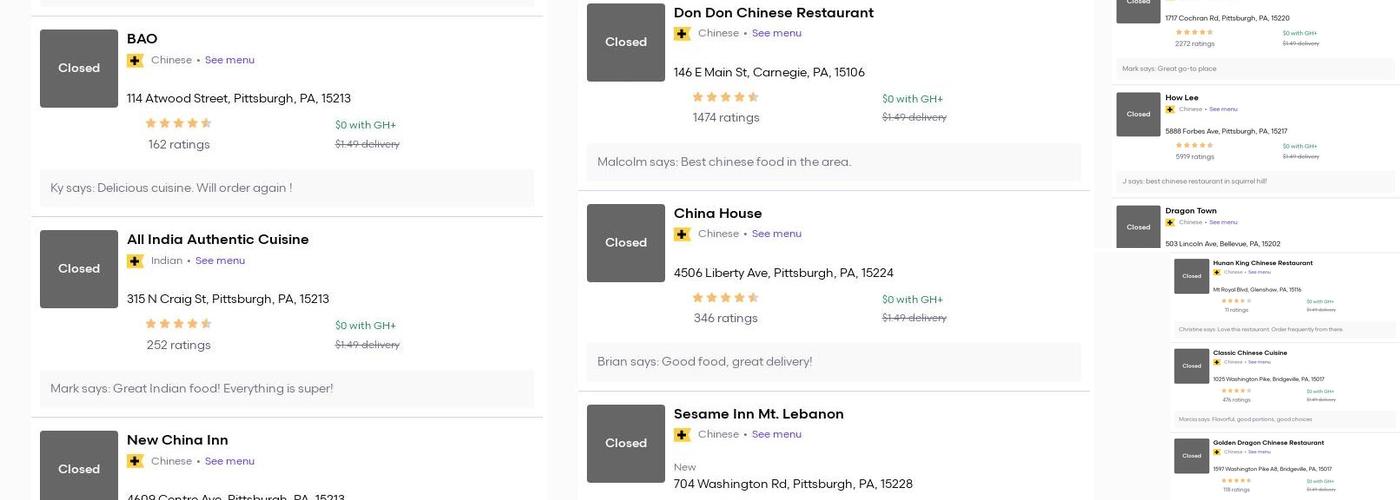
Task: Click the GH+ badge beside China House
Action: (682, 234)
